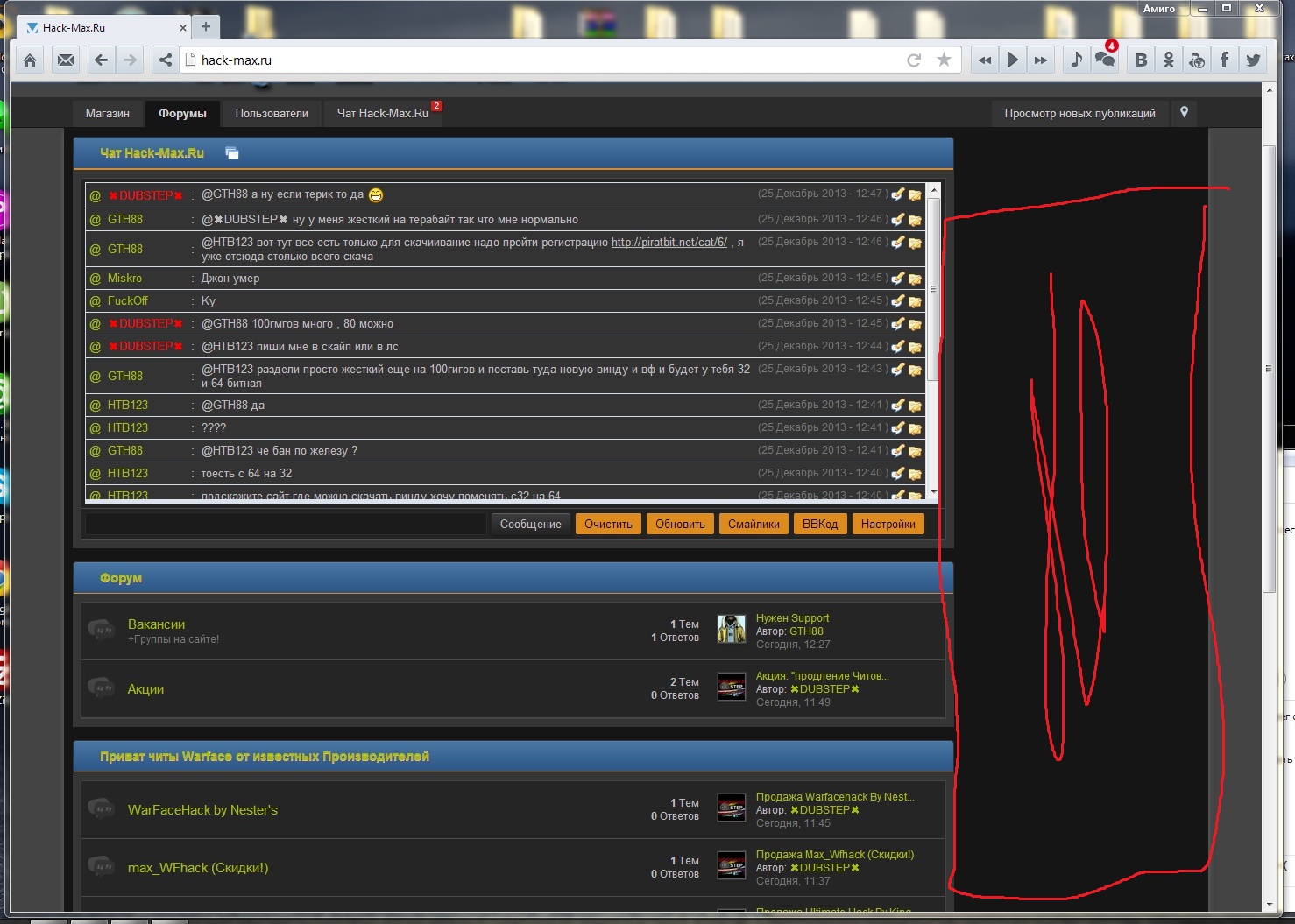Open Магазин navigation tab
This screenshot has height=924, width=1295.
(108, 113)
